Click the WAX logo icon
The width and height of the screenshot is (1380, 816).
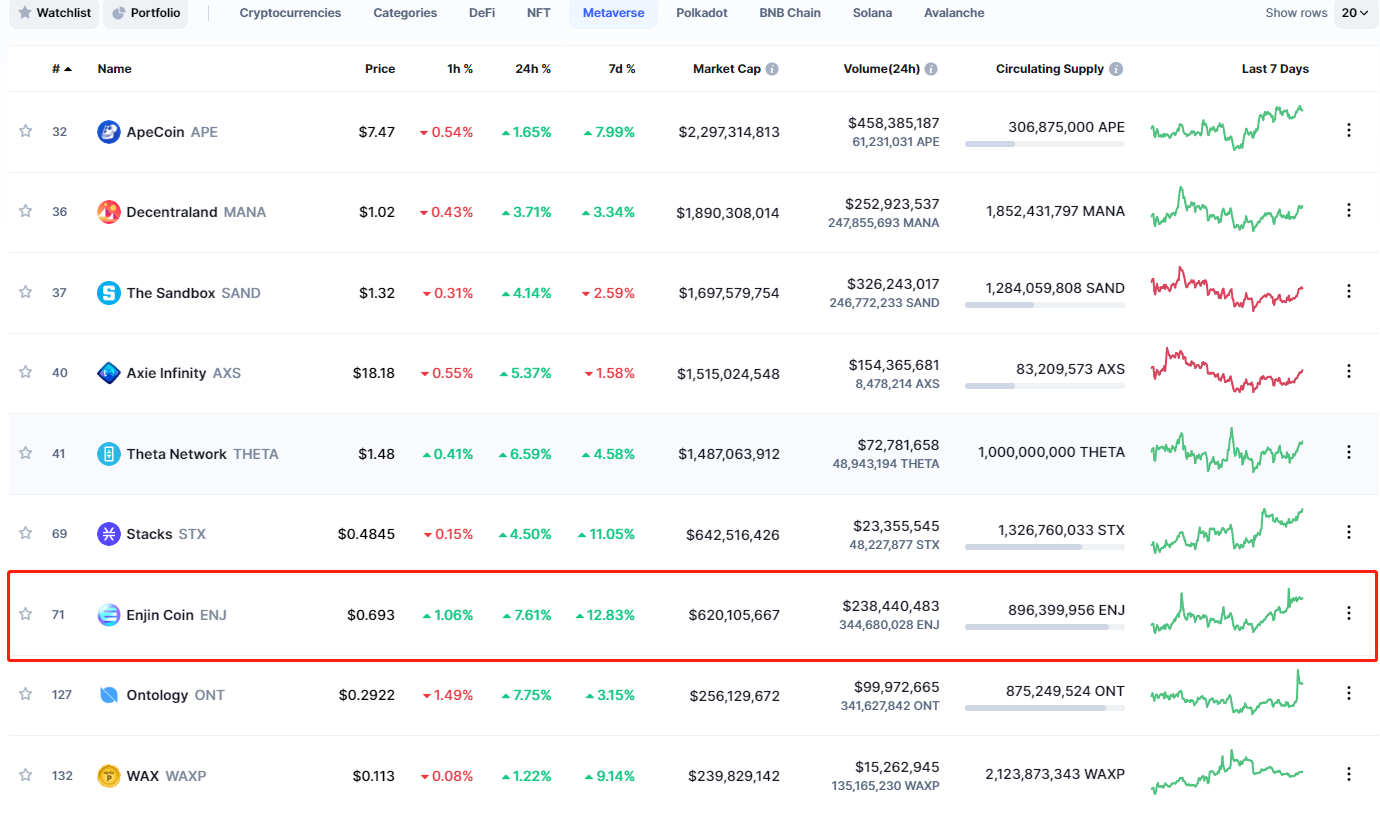click(109, 776)
